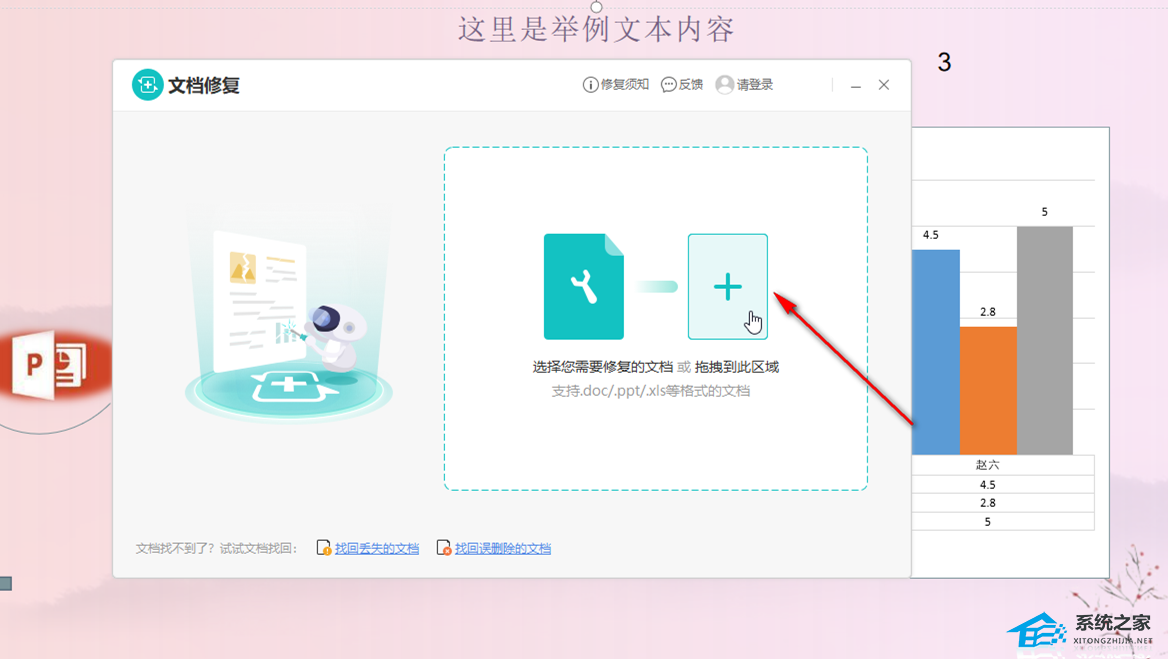Open the 找回误删除的文档 link
Image resolution: width=1168 pixels, height=659 pixels.
502,548
